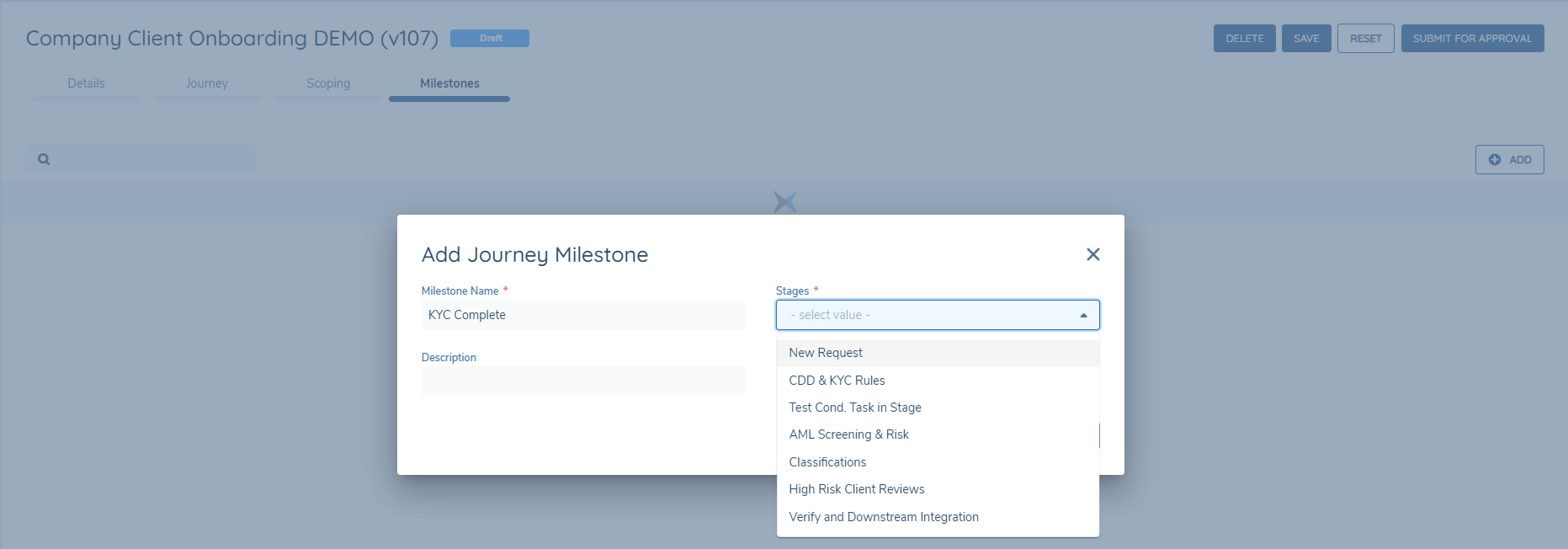Choose Classifications from stages list
This screenshot has width=1568, height=549.
pyautogui.click(x=827, y=462)
